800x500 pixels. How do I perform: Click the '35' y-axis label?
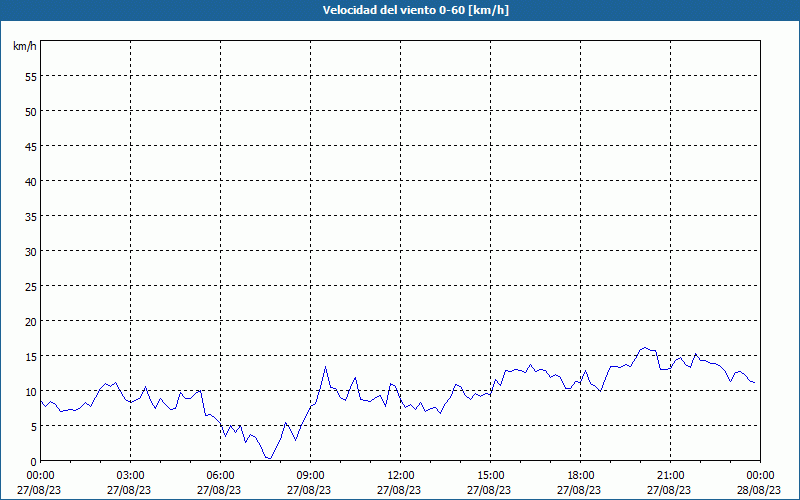31,219
